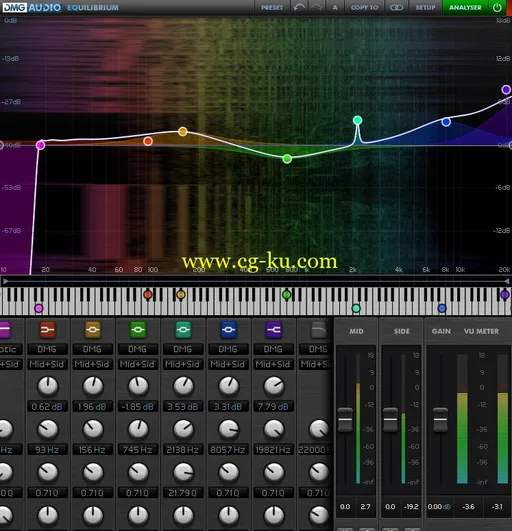Open DMG type dropdown for blue band
Viewport: 512px width, 531px height.
pos(228,349)
